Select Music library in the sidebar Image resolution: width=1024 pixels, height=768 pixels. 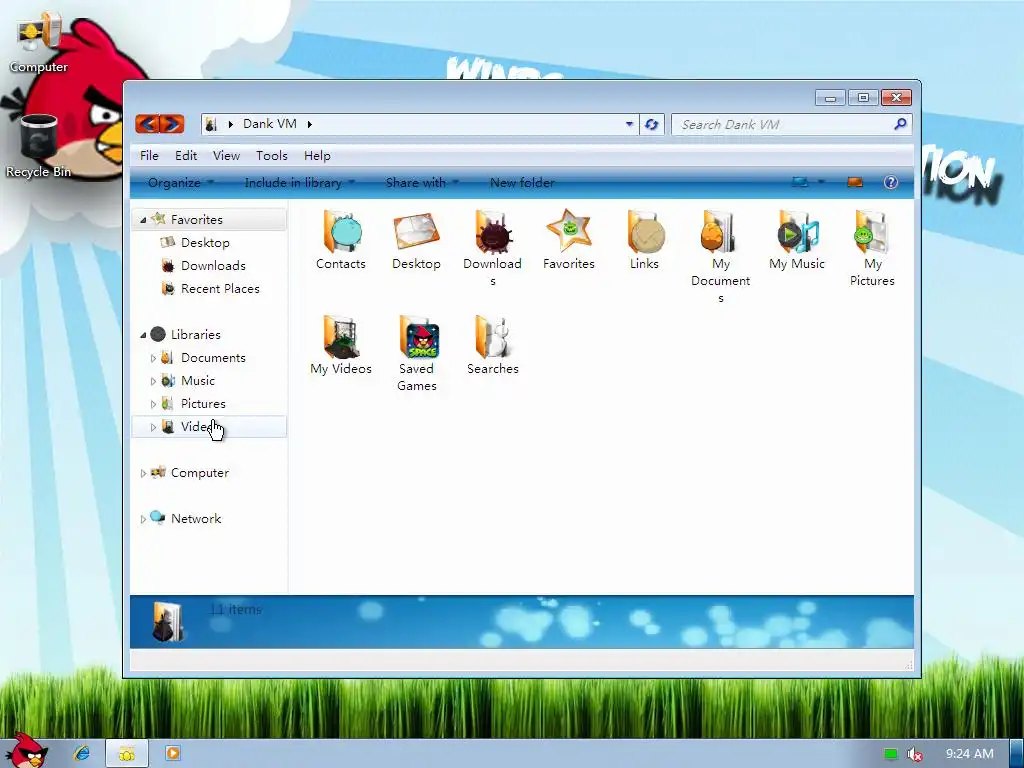[197, 381]
